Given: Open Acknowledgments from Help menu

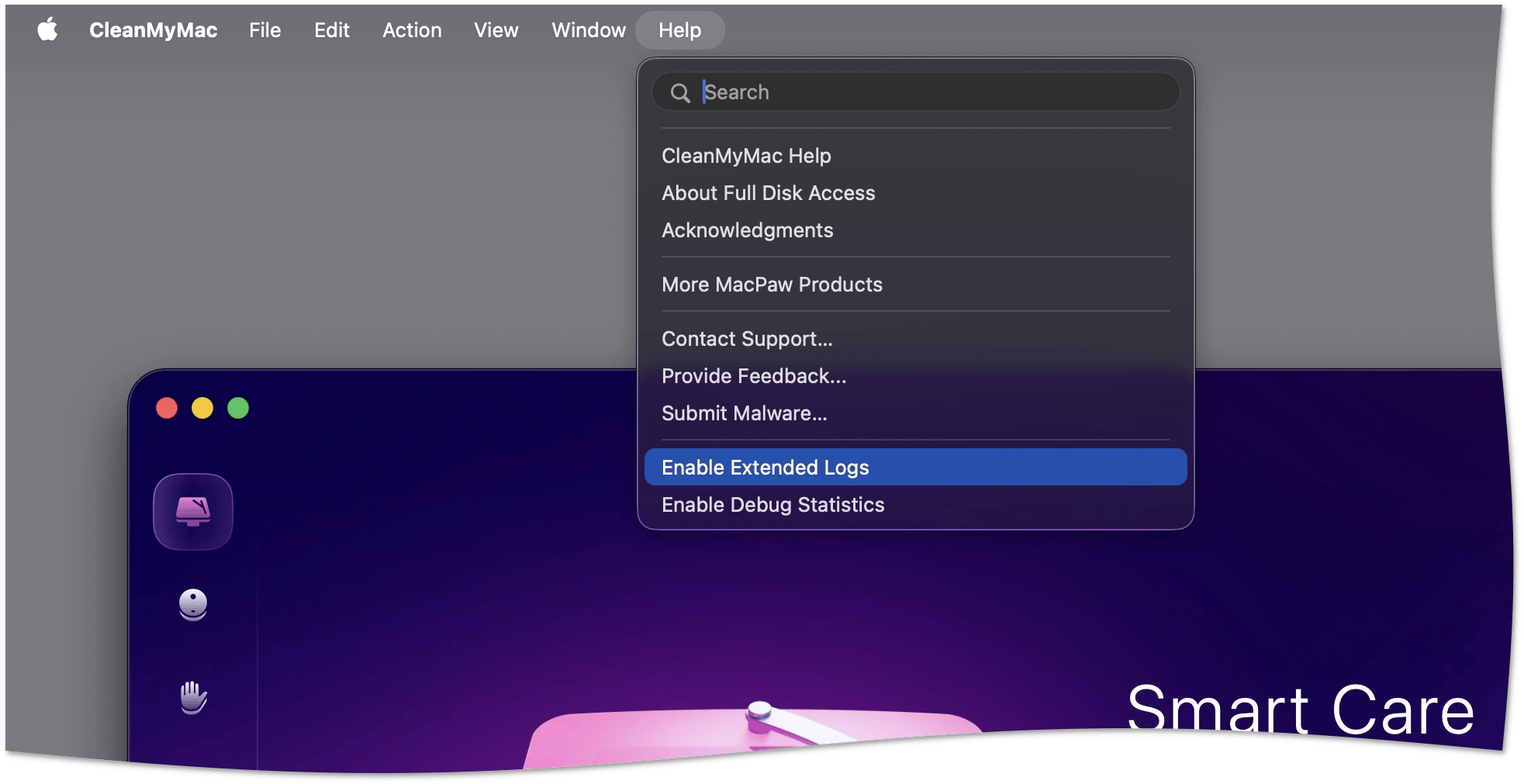Looking at the screenshot, I should 916,230.
